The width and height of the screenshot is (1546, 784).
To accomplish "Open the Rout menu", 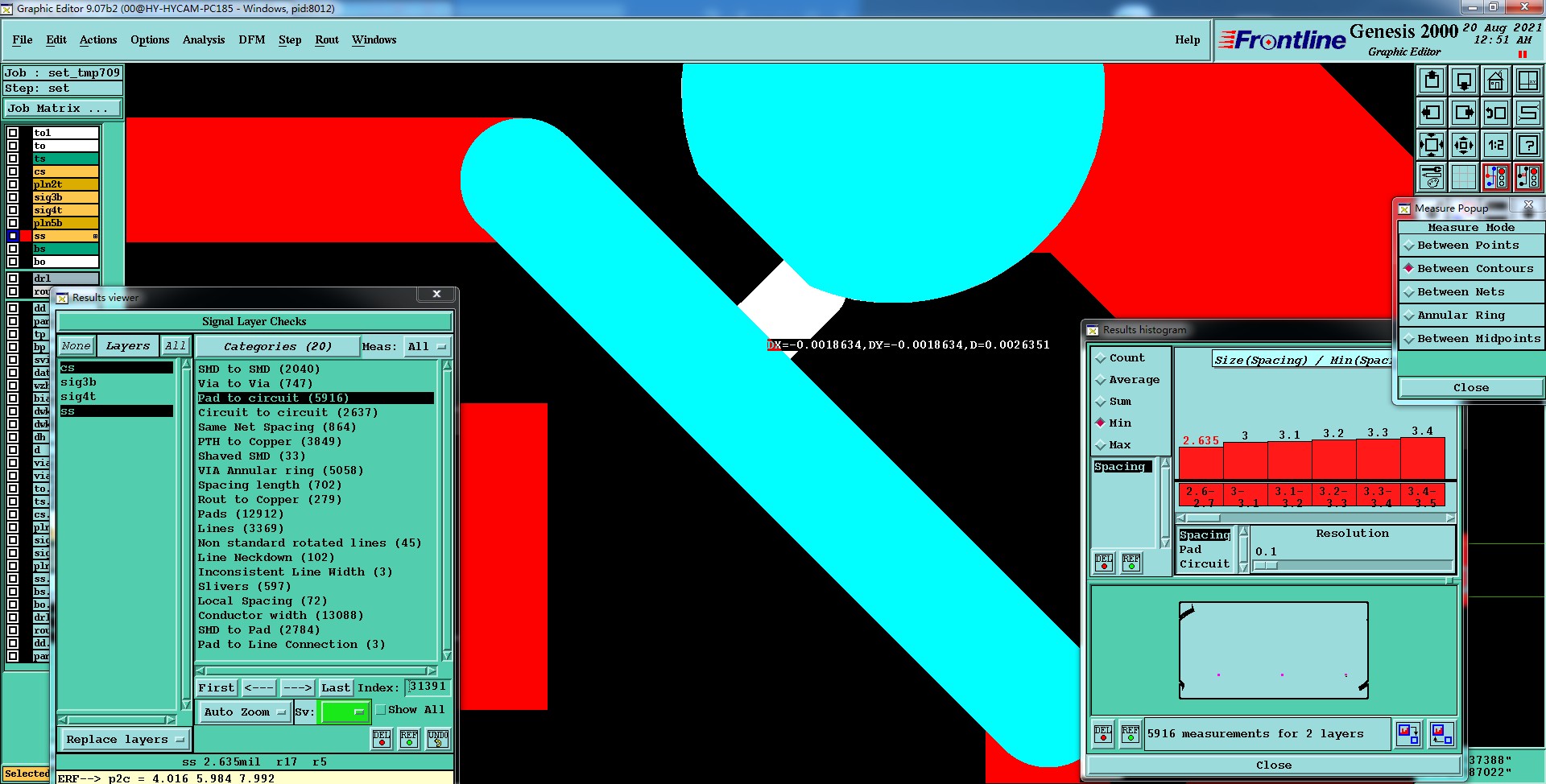I will tap(327, 40).
